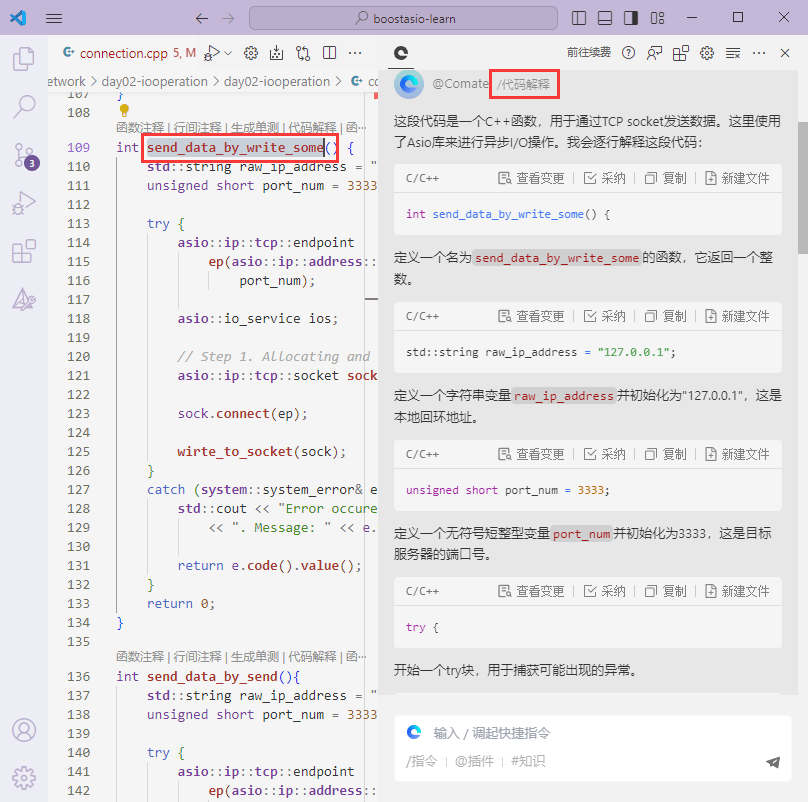This screenshot has height=802, width=808.
Task: Split the editor with the split icon
Action: 329,53
